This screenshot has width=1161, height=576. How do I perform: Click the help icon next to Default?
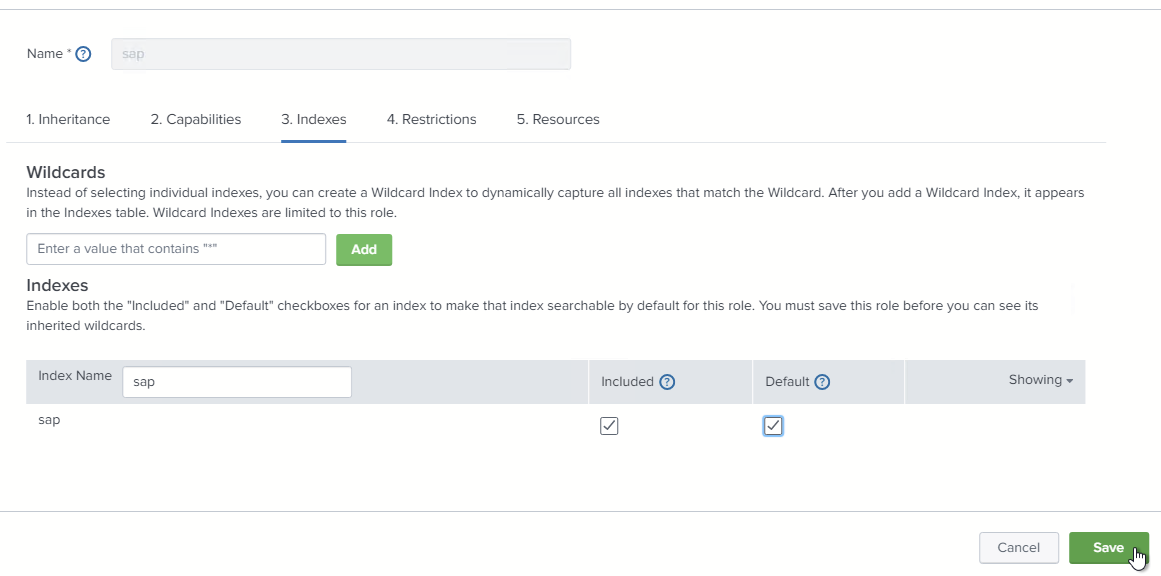pyautogui.click(x=822, y=381)
